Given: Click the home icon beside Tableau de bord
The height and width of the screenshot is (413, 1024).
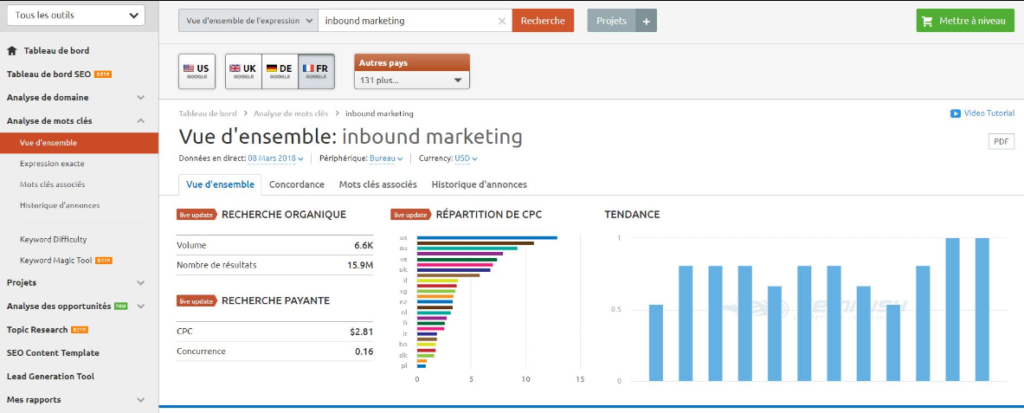Looking at the screenshot, I should (x=12, y=50).
